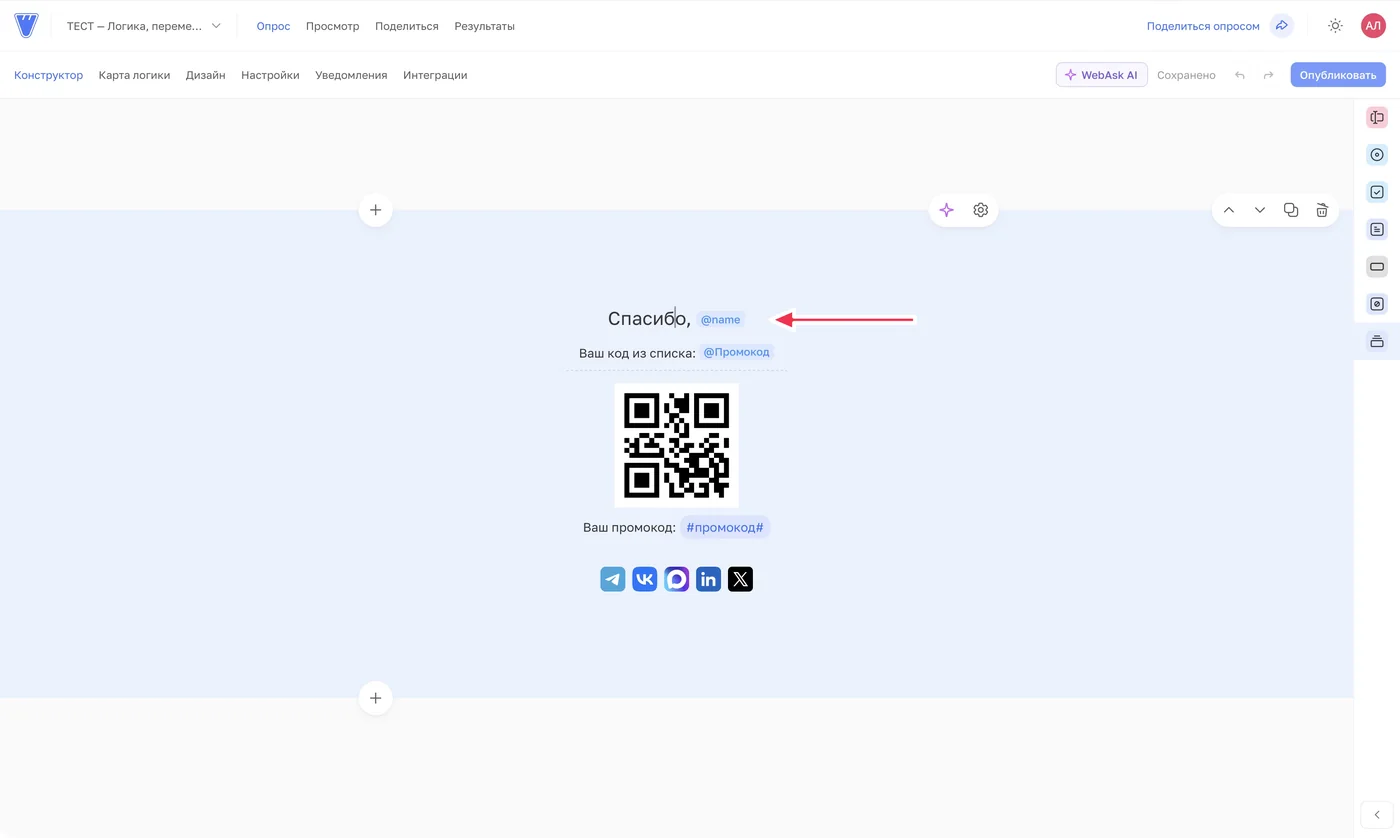The image size is (1400, 838).
Task: Go to the Поделиться tab
Action: click(407, 26)
